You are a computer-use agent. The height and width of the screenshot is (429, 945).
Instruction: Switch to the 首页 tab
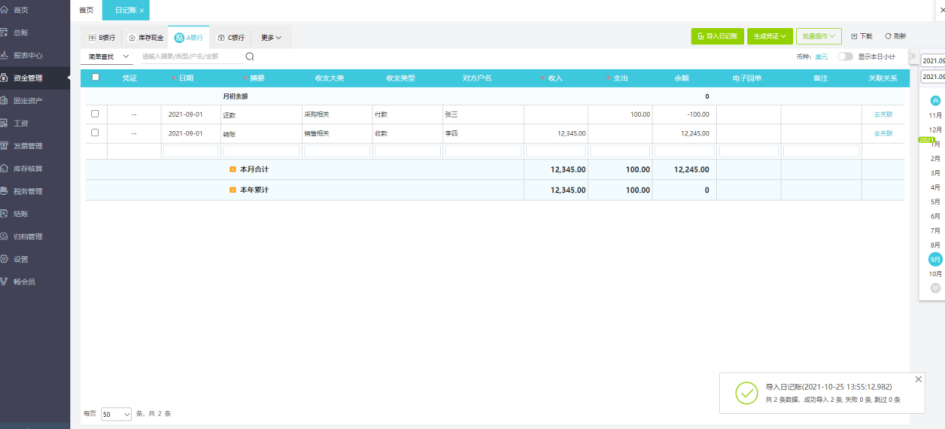click(86, 10)
